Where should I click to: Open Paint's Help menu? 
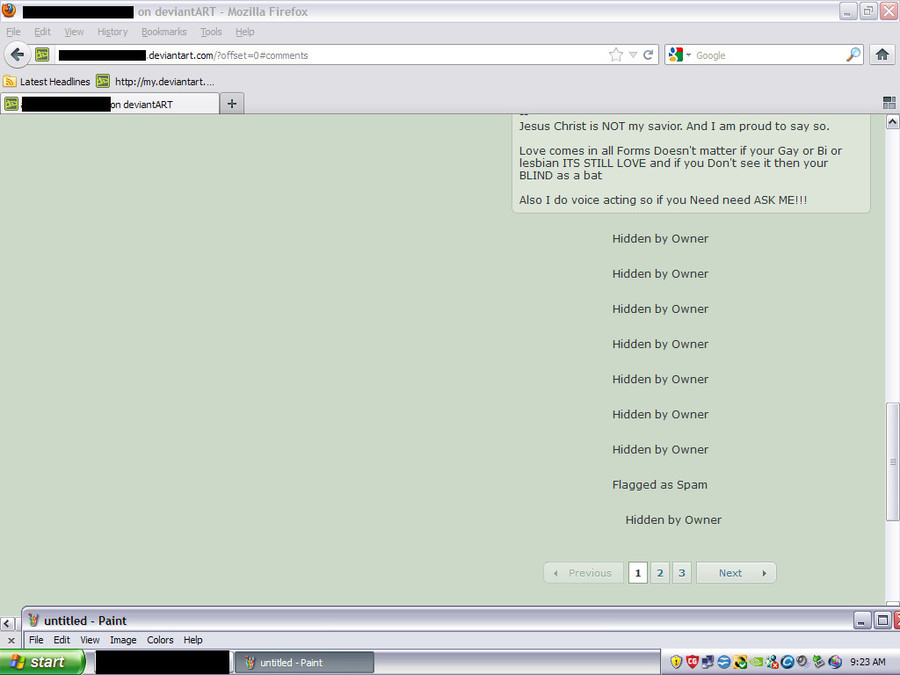click(193, 640)
